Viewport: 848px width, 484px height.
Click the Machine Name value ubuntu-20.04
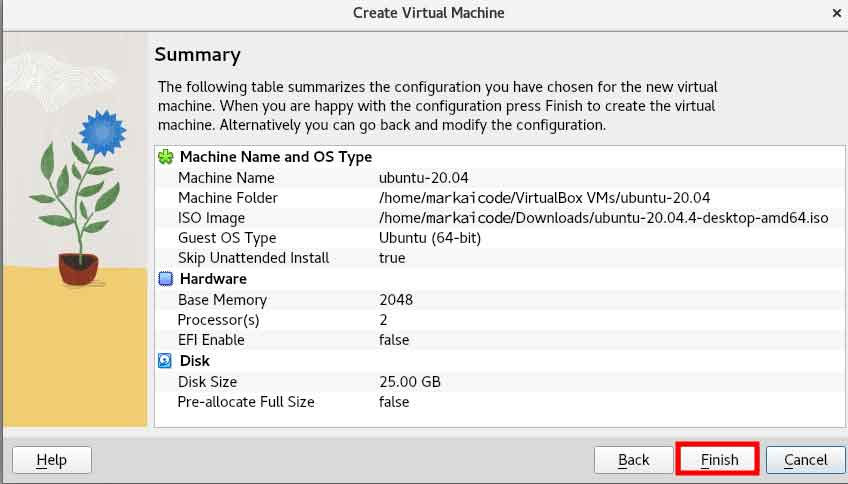(423, 177)
